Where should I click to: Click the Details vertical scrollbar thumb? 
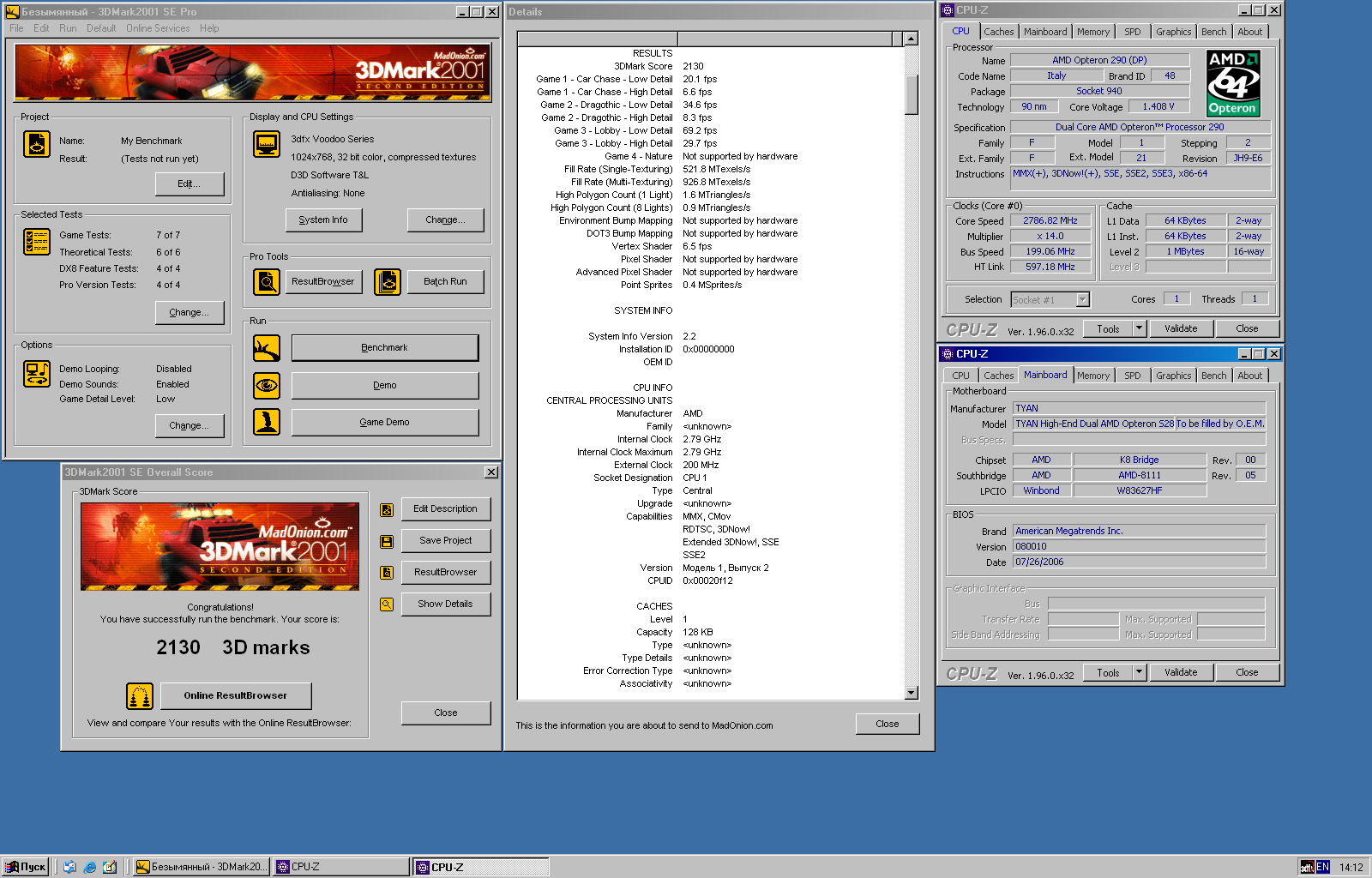pos(912,95)
